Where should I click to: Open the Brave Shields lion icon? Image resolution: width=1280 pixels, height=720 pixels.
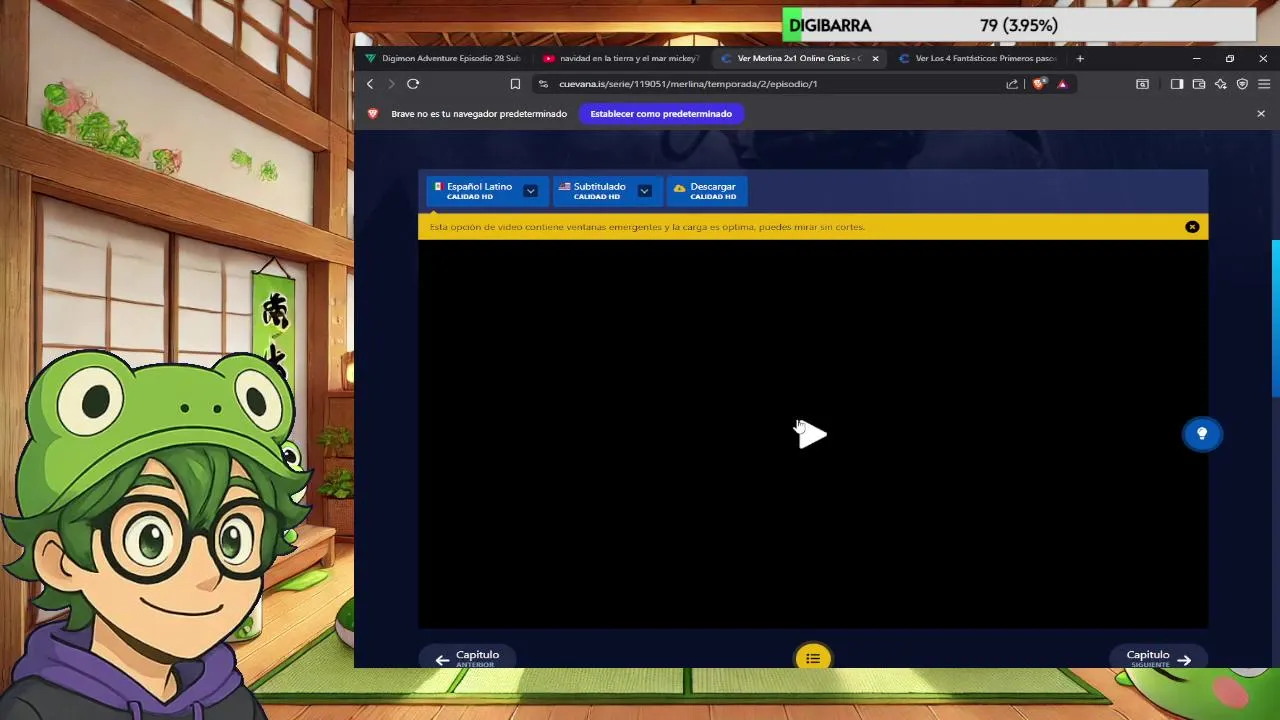(1038, 84)
